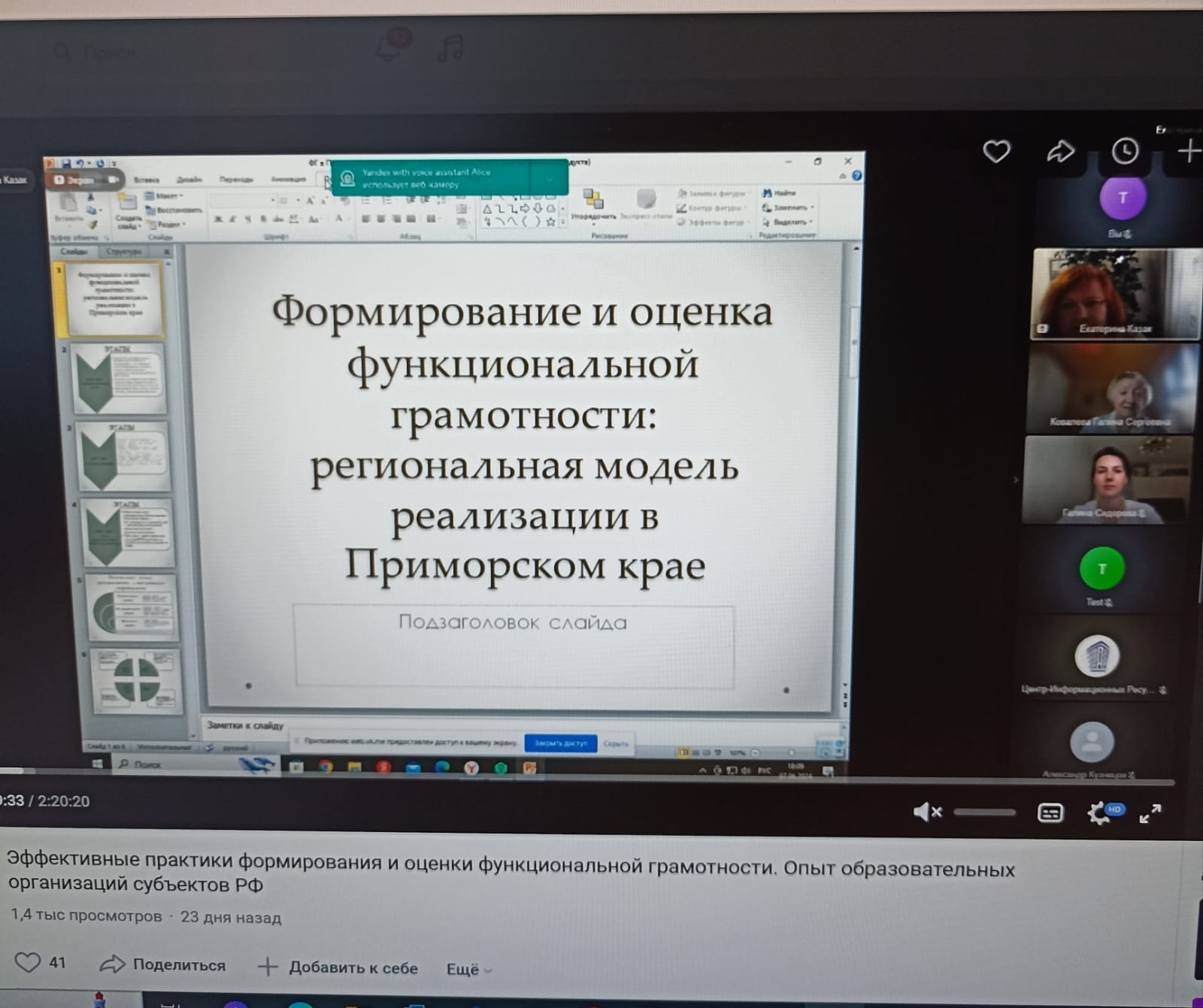Click the blue Закрыть доступ button
The height and width of the screenshot is (1008, 1203).
[560, 743]
